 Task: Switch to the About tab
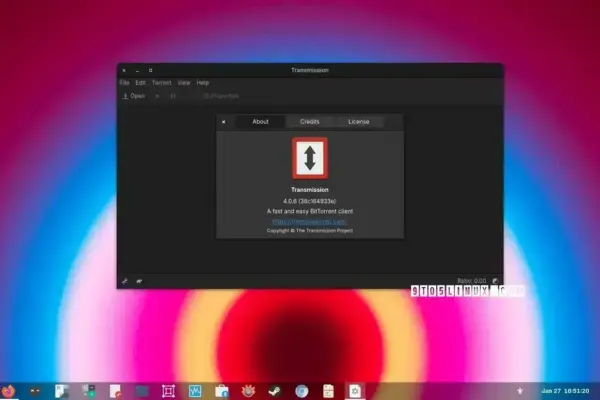click(260, 122)
